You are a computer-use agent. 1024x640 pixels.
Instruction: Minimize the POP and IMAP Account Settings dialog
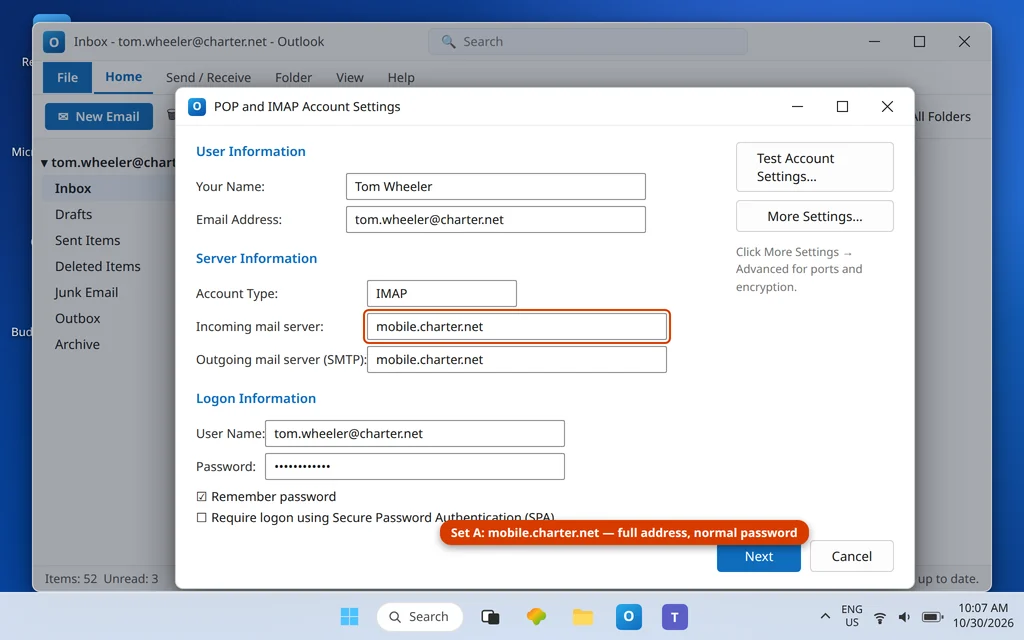click(x=797, y=106)
